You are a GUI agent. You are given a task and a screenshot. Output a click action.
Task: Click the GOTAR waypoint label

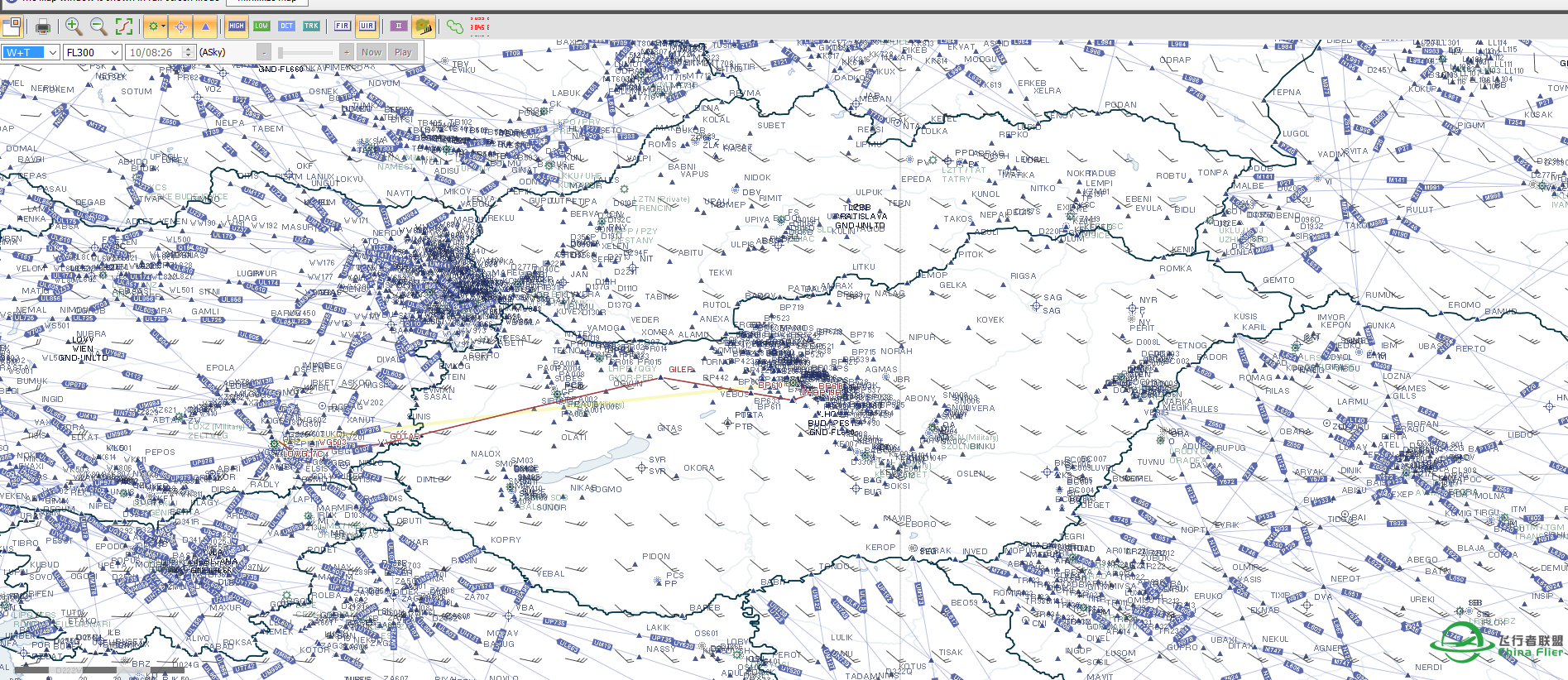(405, 437)
